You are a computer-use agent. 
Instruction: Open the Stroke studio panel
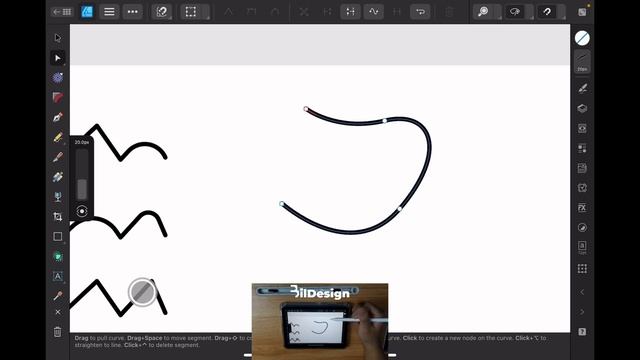582,62
